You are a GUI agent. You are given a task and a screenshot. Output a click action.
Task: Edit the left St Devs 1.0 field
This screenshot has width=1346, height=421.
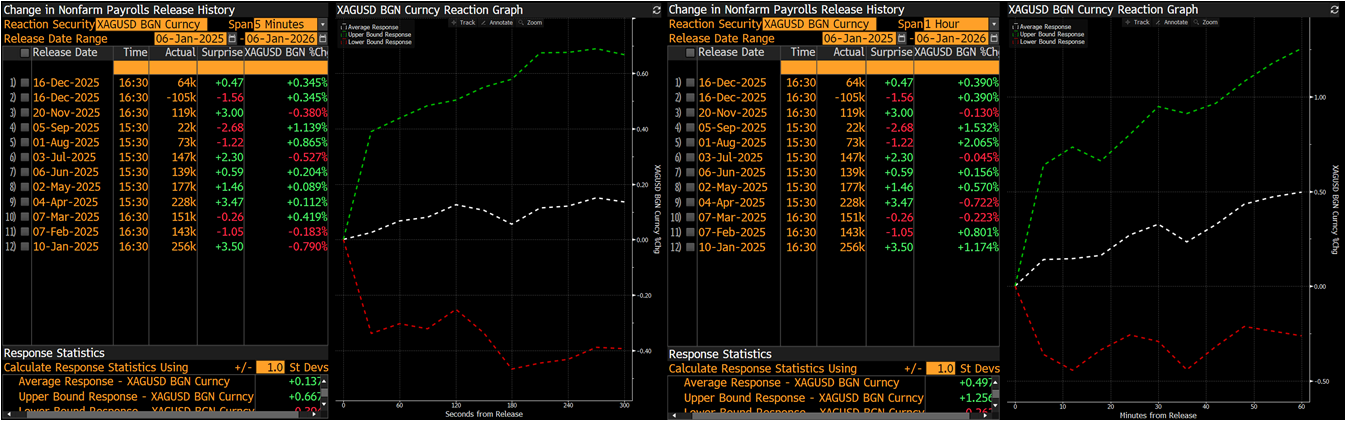pos(270,368)
